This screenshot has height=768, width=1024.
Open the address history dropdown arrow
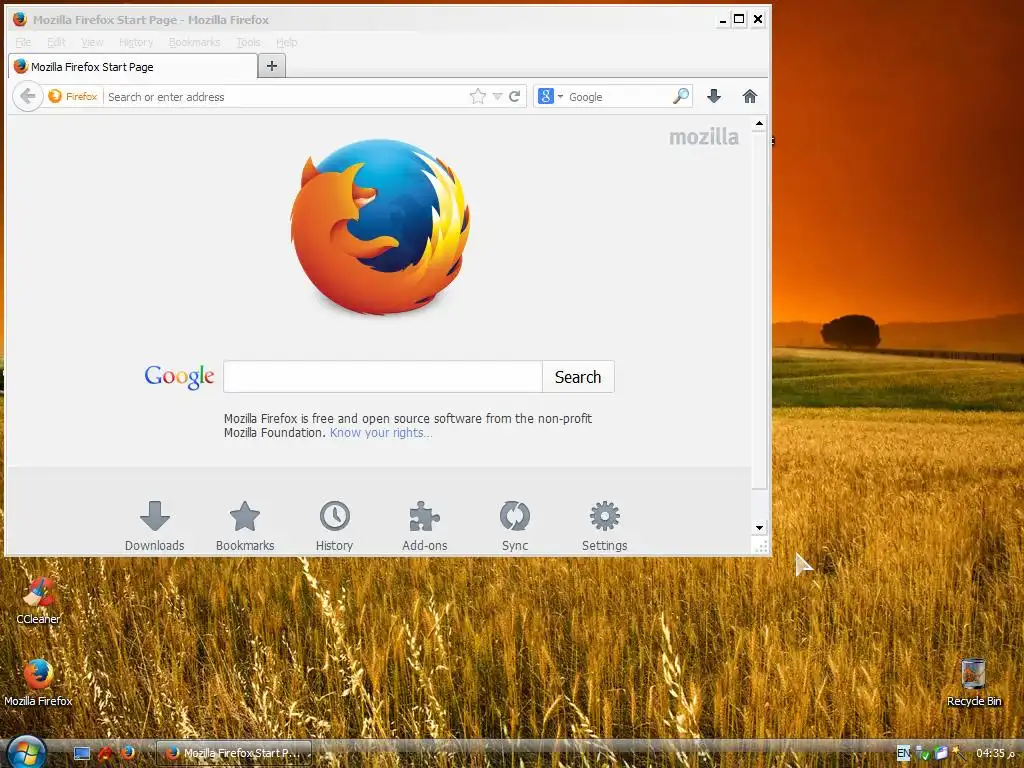tap(497, 97)
